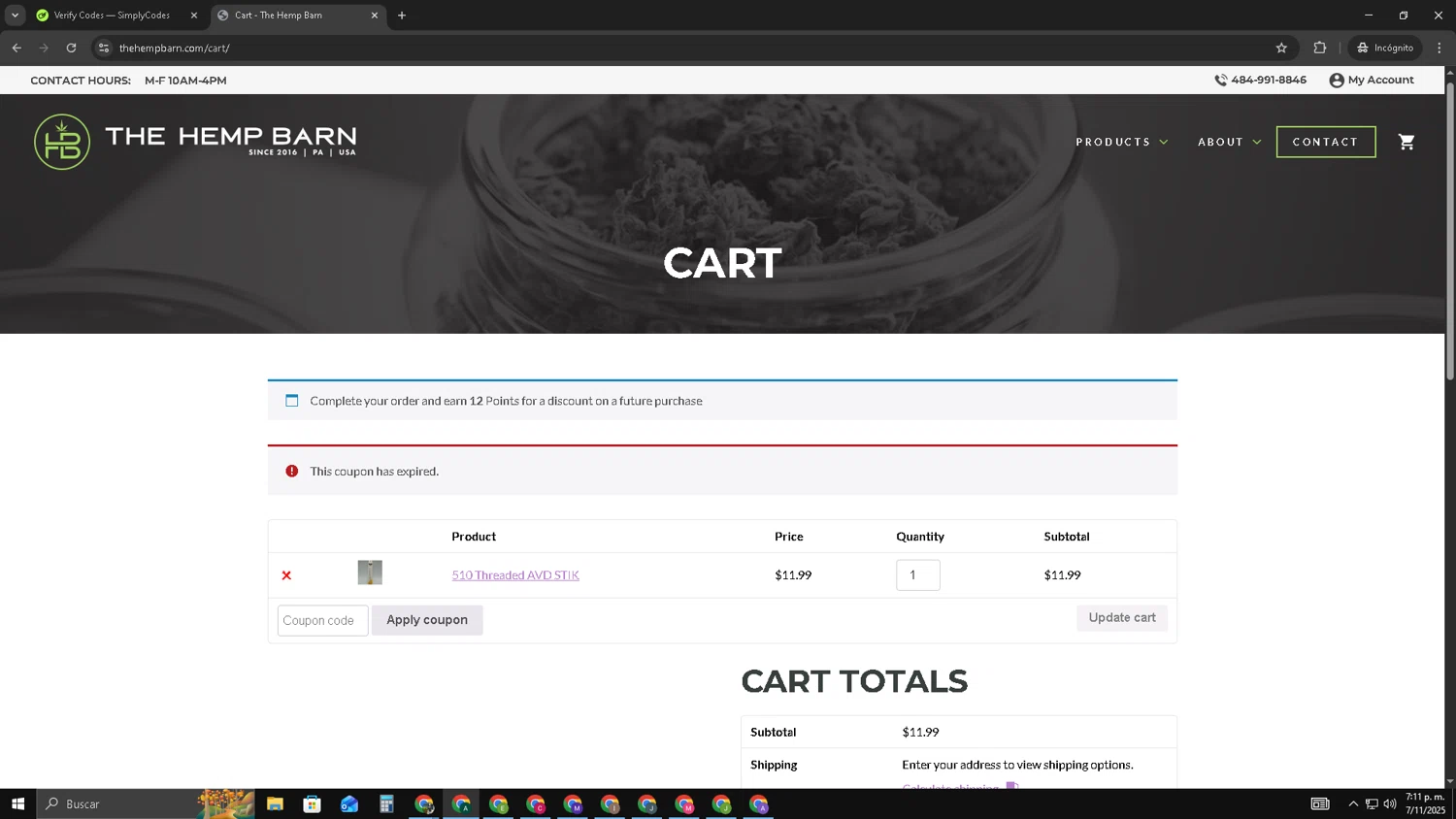
Task: Click the Update cart button
Action: point(1122,617)
